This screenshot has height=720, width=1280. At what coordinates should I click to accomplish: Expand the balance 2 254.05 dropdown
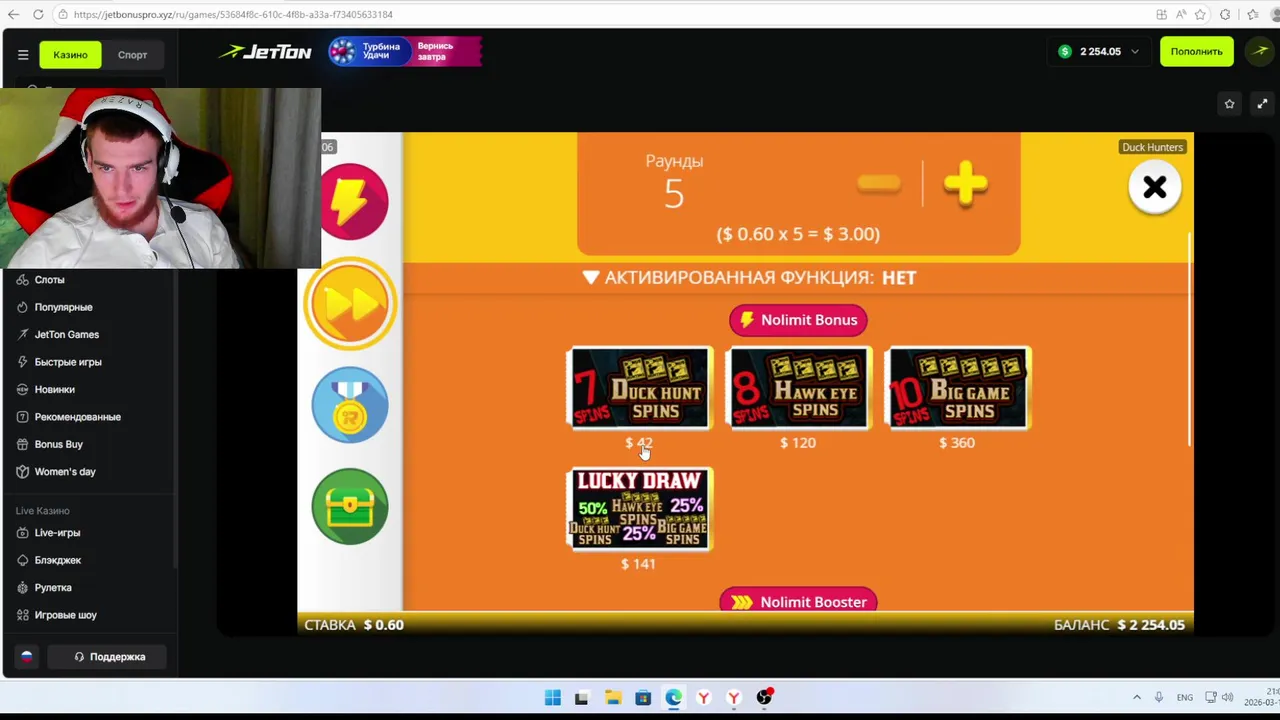coord(1099,51)
